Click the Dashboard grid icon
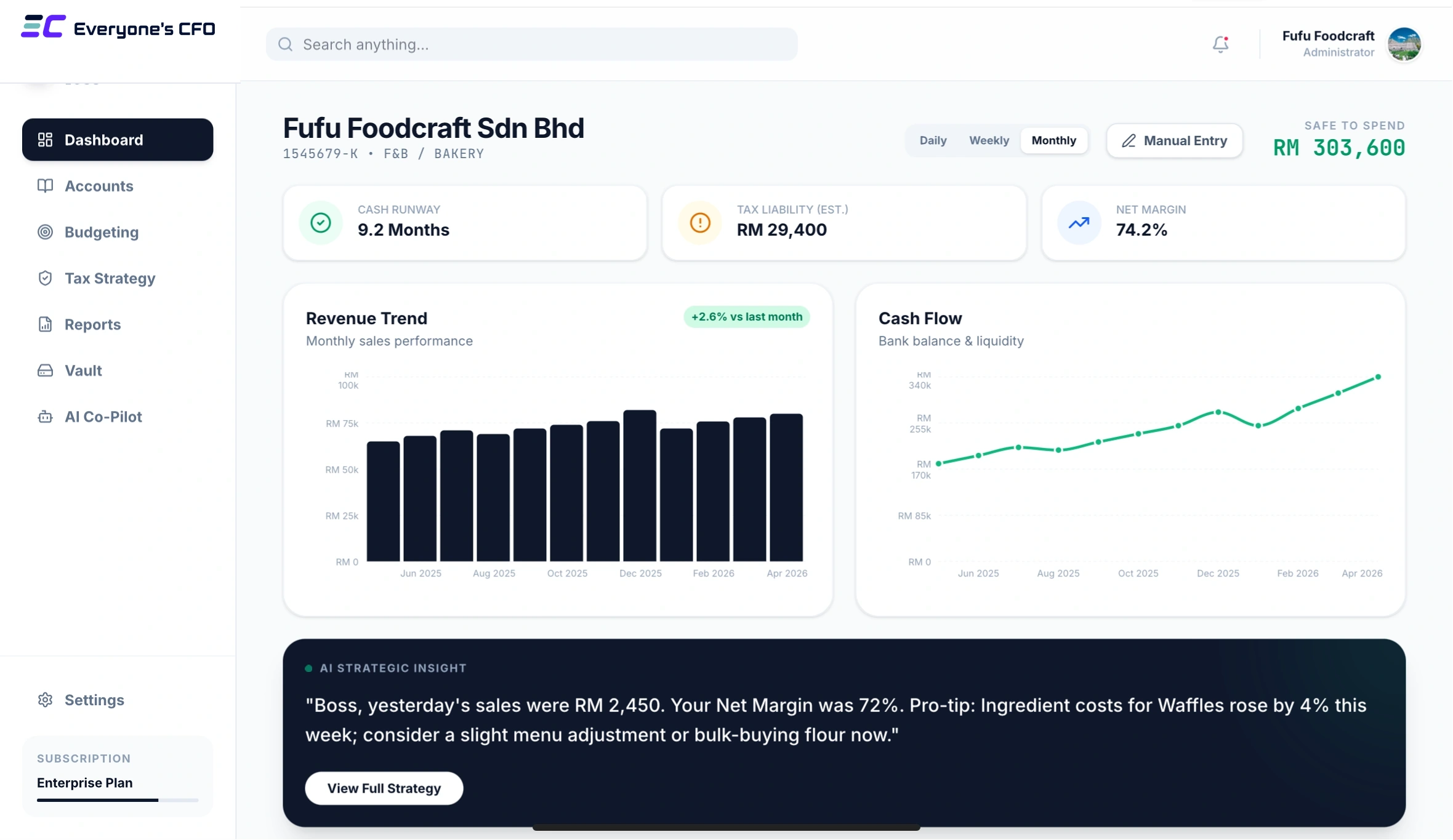Viewport: 1453px width, 840px height. (x=45, y=140)
